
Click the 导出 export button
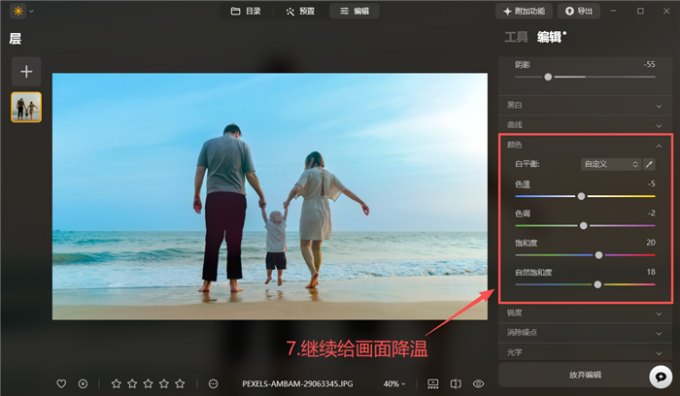(x=579, y=11)
